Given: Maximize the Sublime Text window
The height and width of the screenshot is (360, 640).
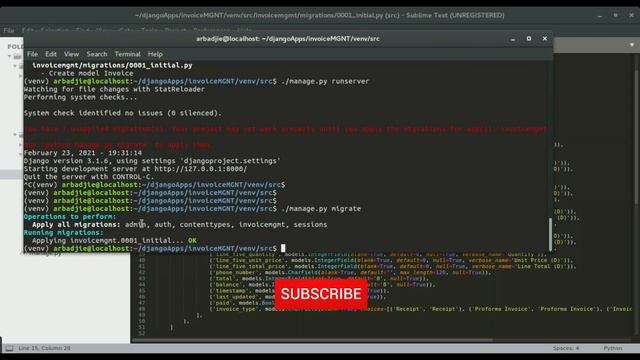Looking at the screenshot, I should pyautogui.click(x=616, y=15).
